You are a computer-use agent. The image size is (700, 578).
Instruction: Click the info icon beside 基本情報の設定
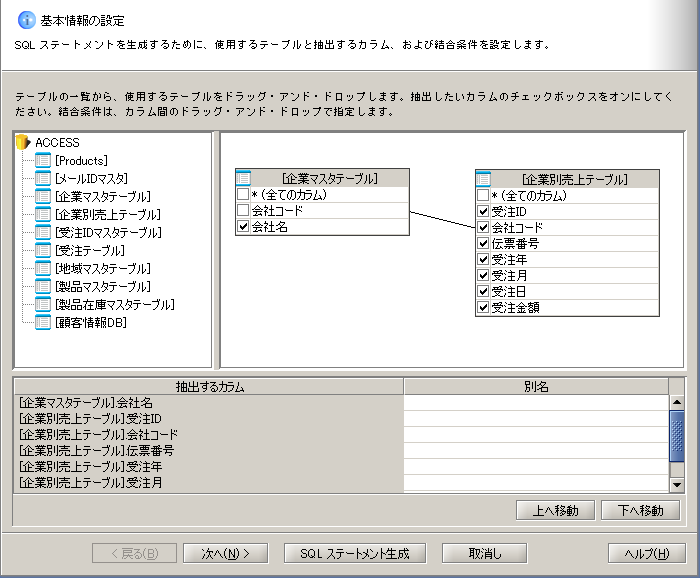click(x=27, y=21)
